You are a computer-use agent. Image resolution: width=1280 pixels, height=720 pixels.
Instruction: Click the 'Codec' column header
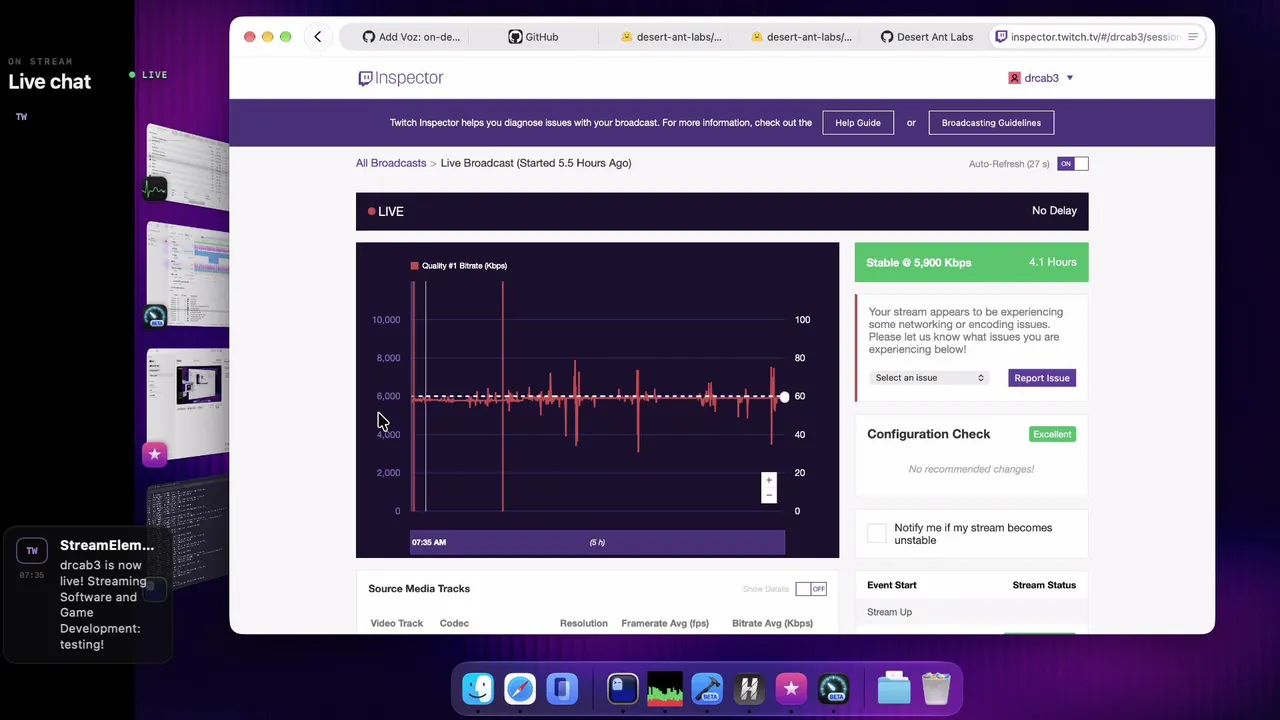point(454,623)
